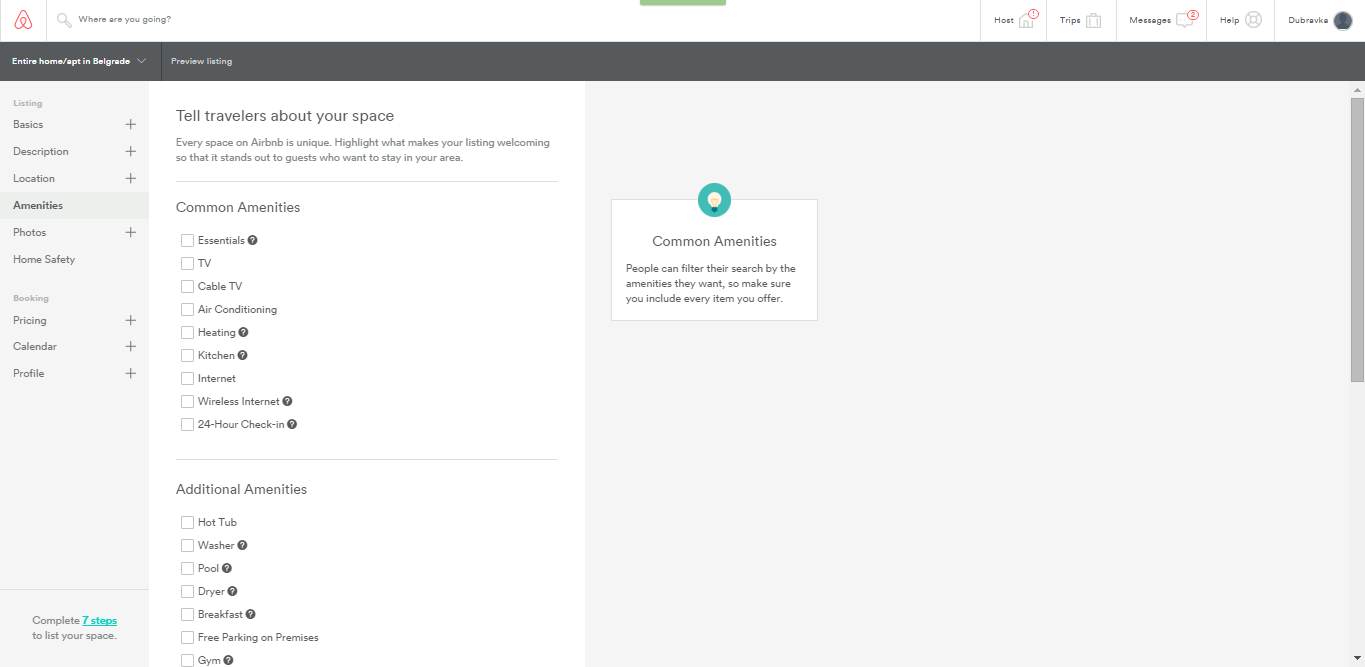
Task: Show help tooltip next to Essentials
Action: [x=253, y=240]
